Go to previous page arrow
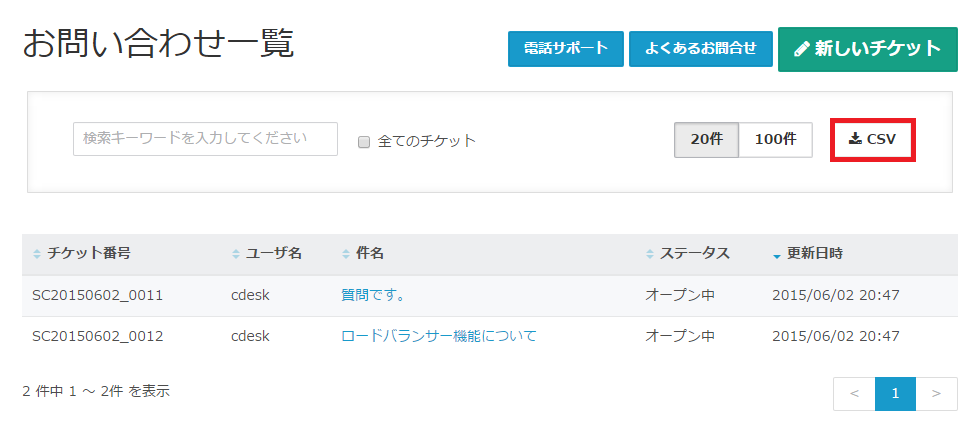This screenshot has width=977, height=429. coord(854,394)
